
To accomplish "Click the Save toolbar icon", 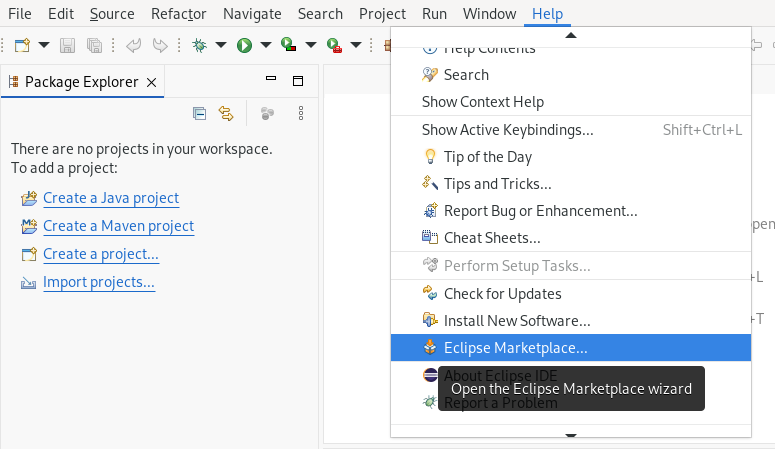I will point(67,45).
